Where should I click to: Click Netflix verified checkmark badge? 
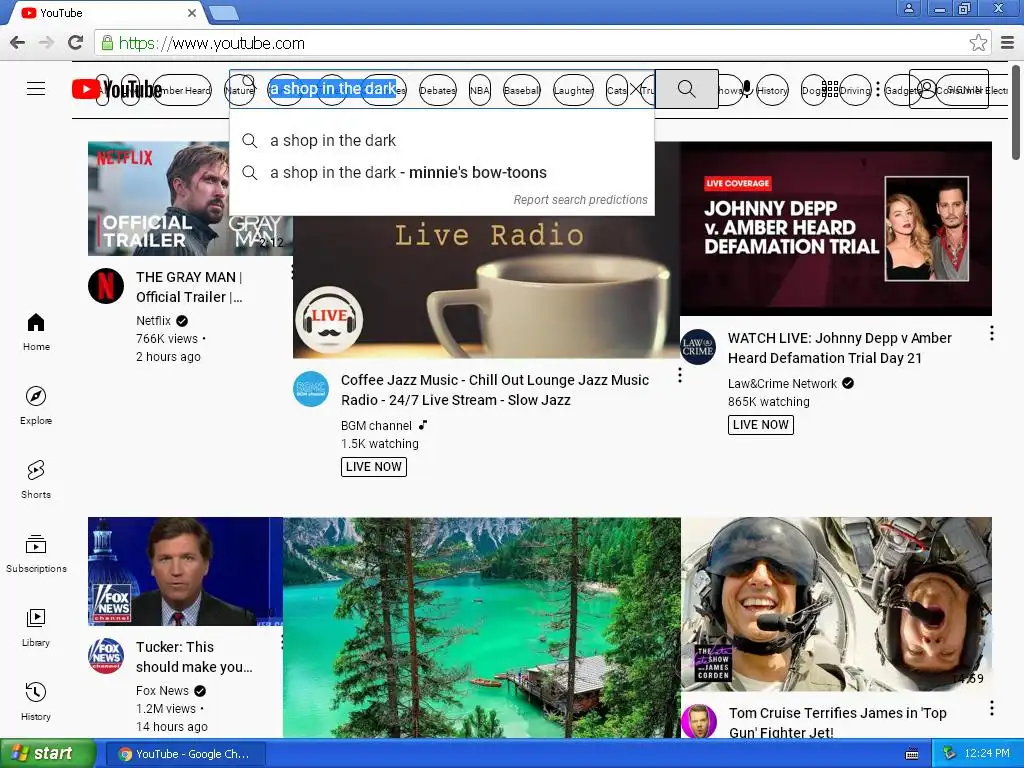[x=182, y=321]
